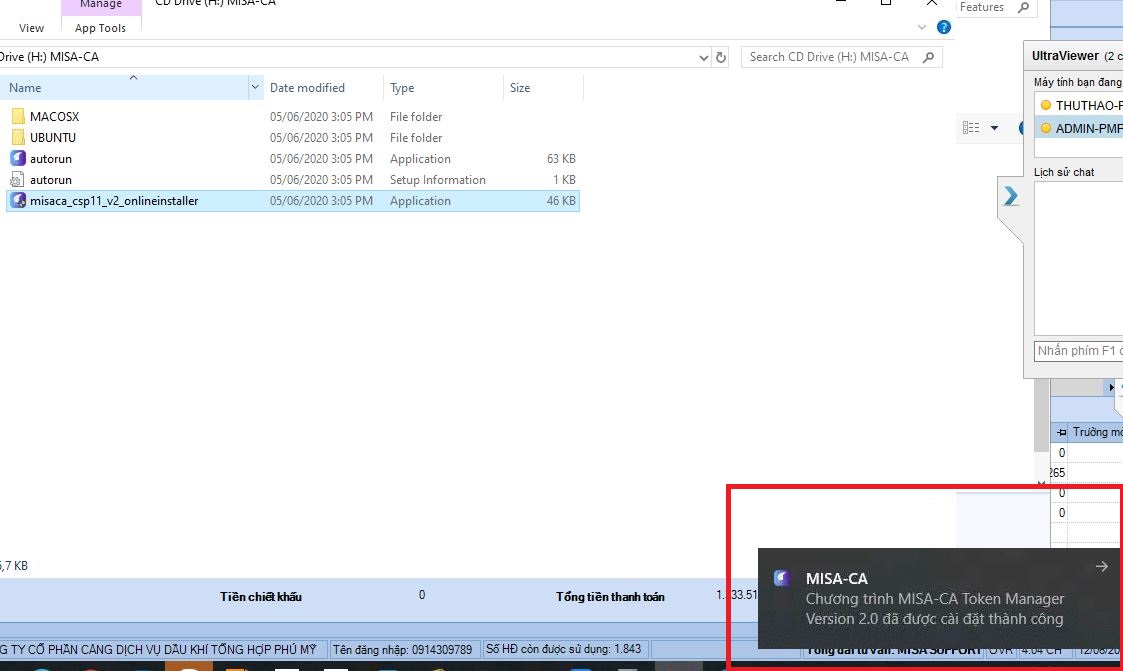Open the App Tools ribbon tab
Viewport: 1123px width, 671px height.
point(100,28)
